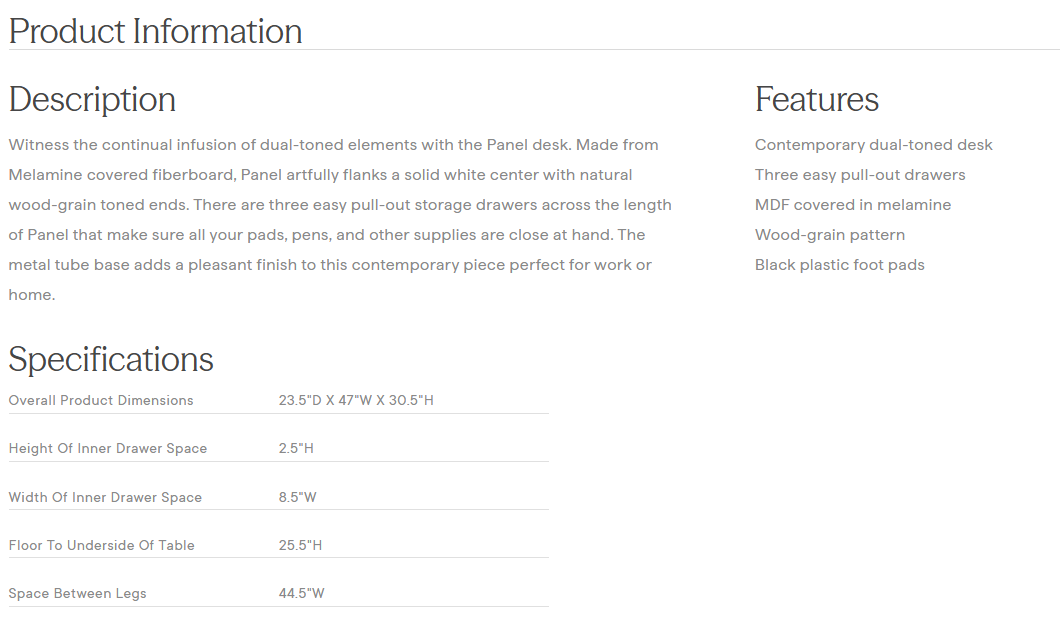Click the Description section heading
The height and width of the screenshot is (619, 1060).
click(92, 99)
